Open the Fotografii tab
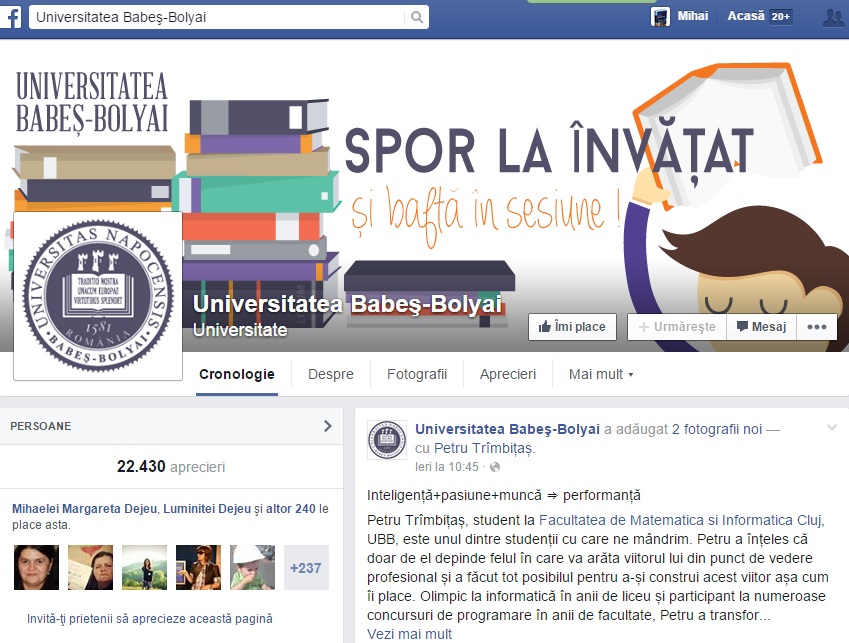 point(417,374)
